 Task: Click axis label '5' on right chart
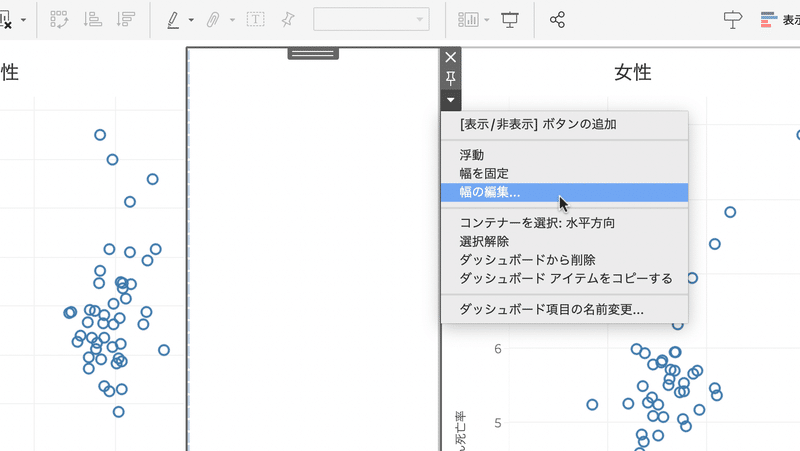coord(497,423)
